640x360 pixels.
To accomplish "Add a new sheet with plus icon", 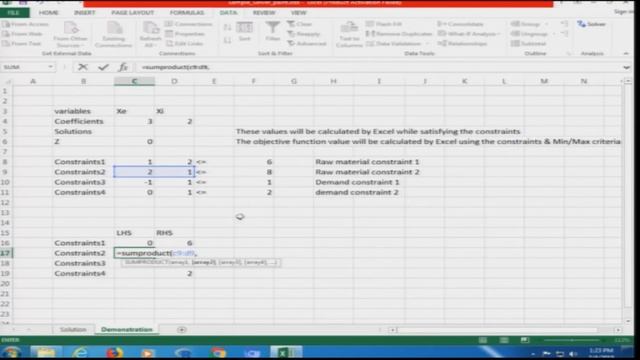I will (x=182, y=329).
